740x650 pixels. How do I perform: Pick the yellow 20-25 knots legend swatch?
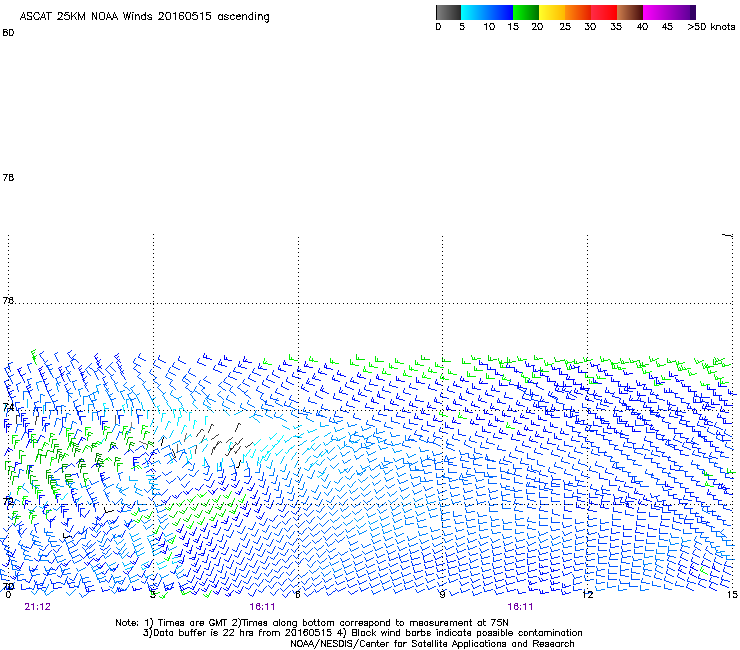click(x=552, y=12)
